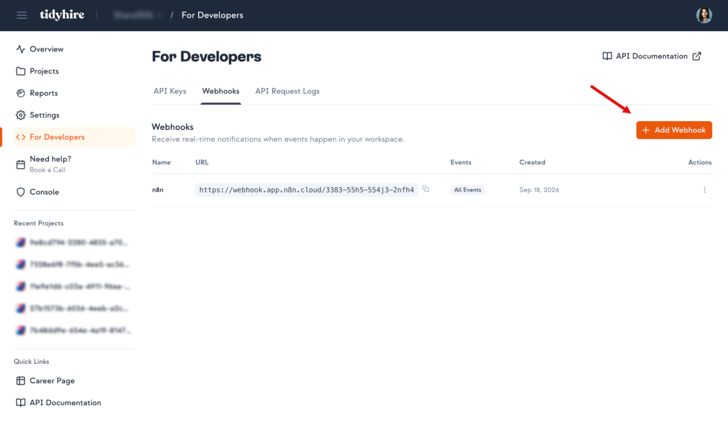Open second recent project in the list

(x=74, y=264)
